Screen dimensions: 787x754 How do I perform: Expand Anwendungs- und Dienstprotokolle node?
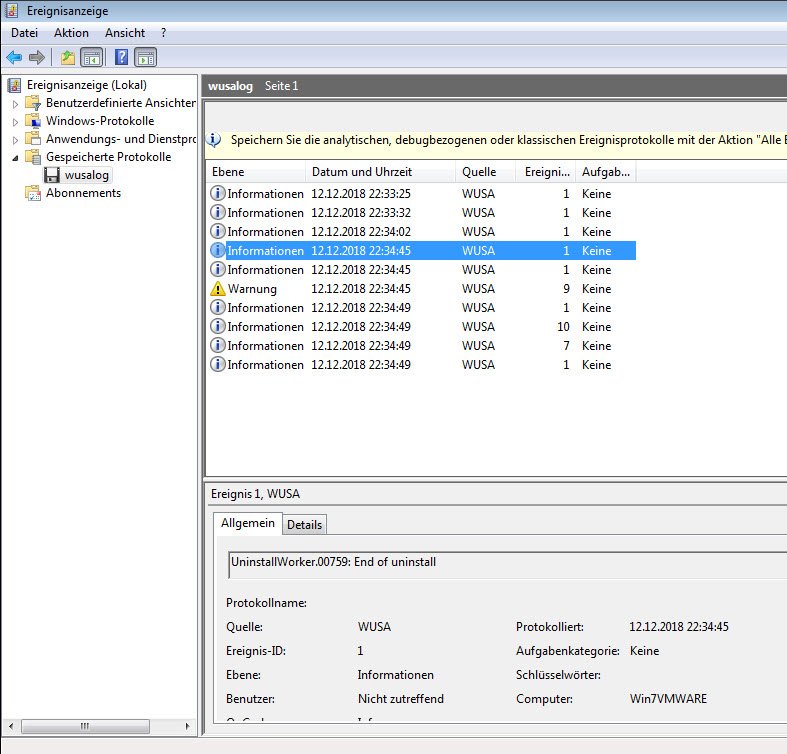coord(15,139)
